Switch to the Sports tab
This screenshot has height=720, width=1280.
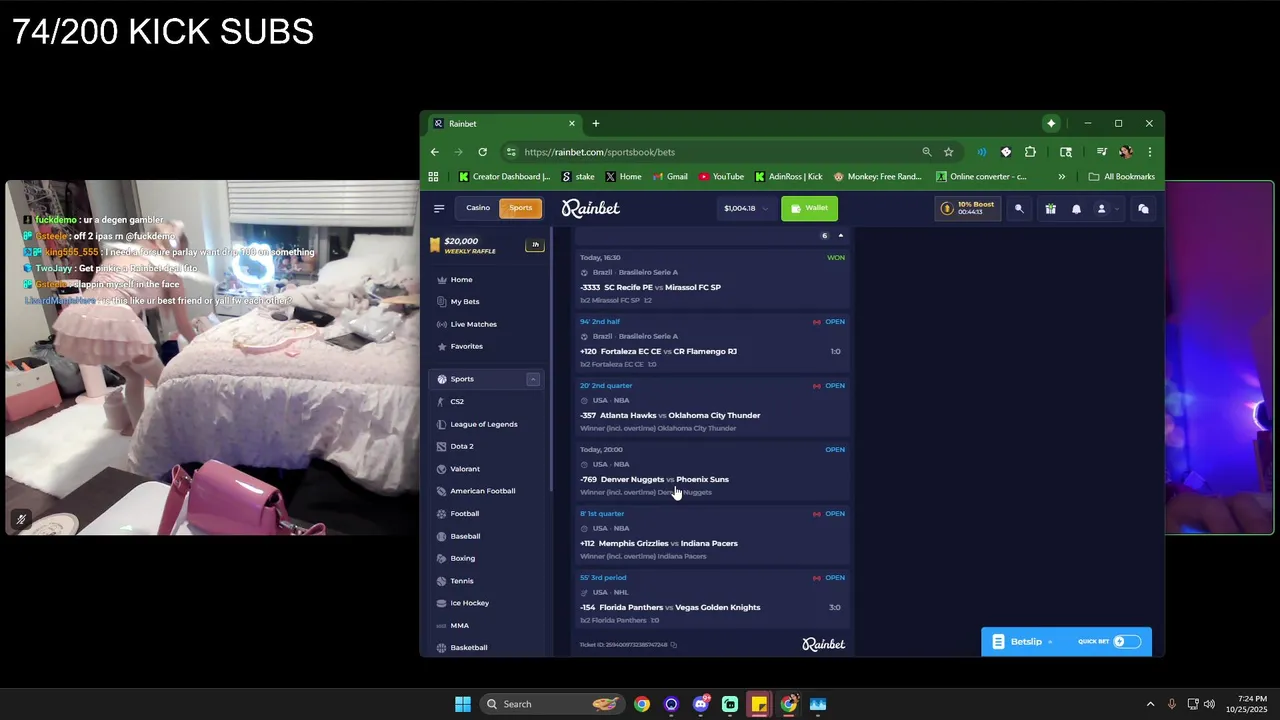tap(521, 208)
